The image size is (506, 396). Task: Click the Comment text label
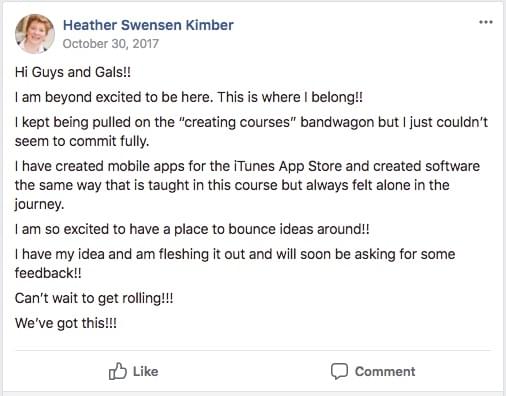point(385,371)
